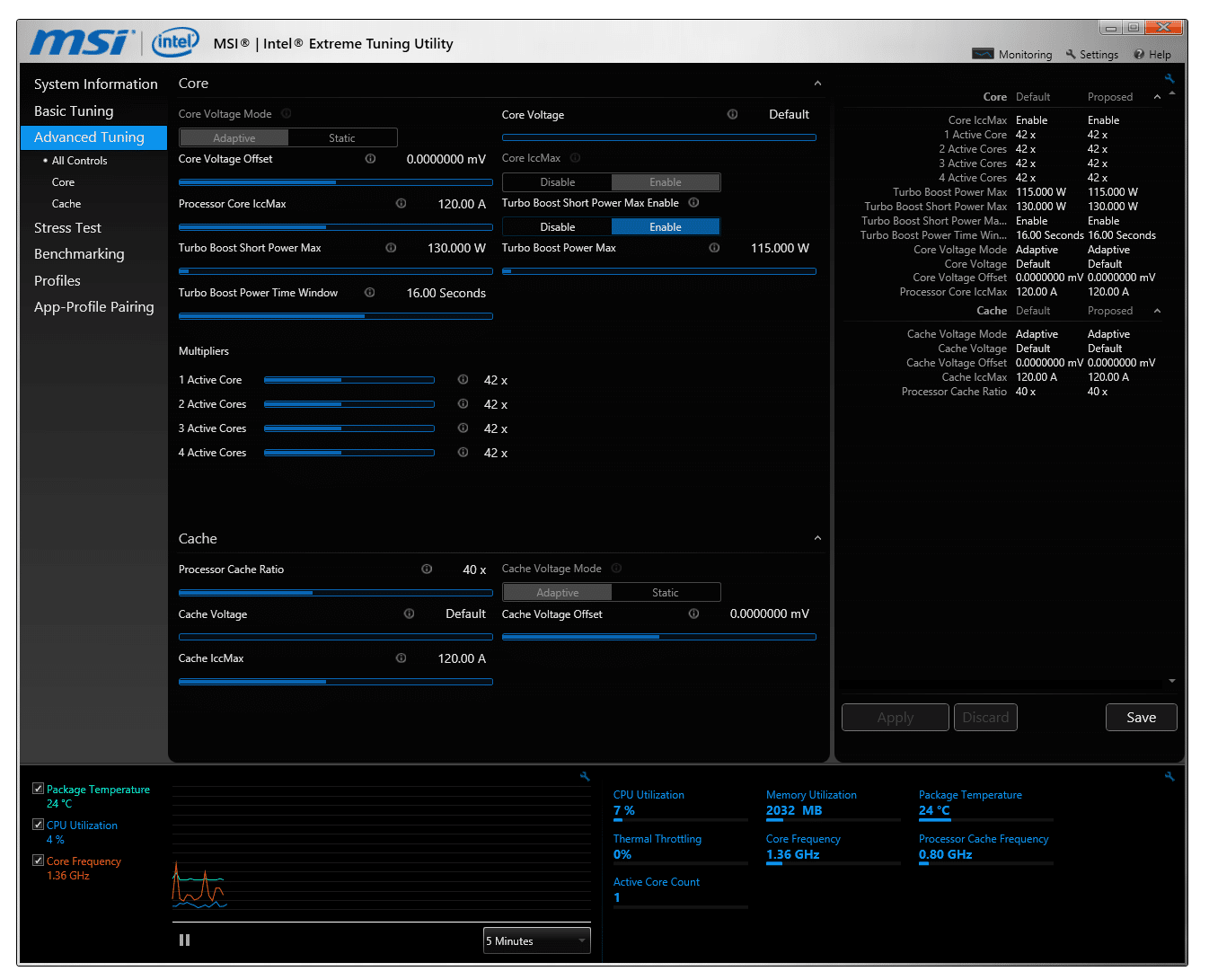Click info icon beside Core Voltage Default
Screen dimensions: 1209x980
[732, 114]
